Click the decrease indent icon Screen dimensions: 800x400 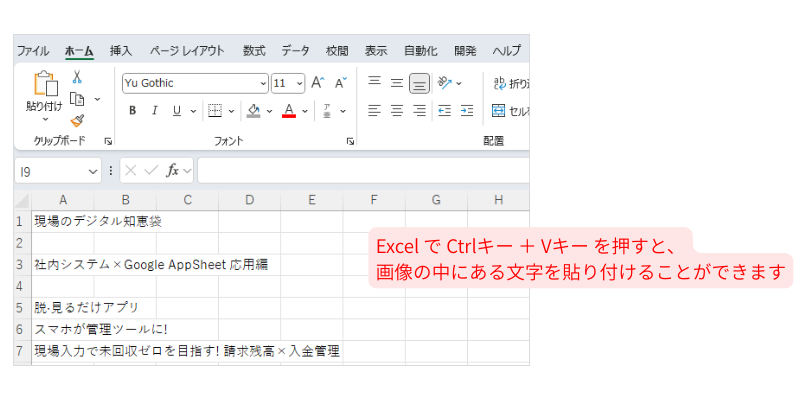pos(444,110)
